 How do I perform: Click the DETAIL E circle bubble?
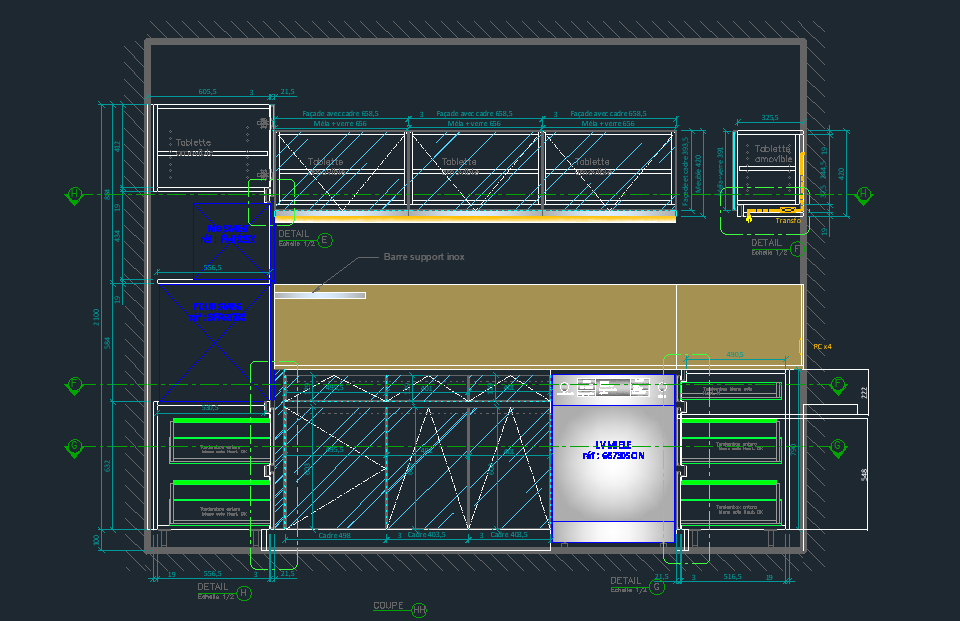pos(324,240)
